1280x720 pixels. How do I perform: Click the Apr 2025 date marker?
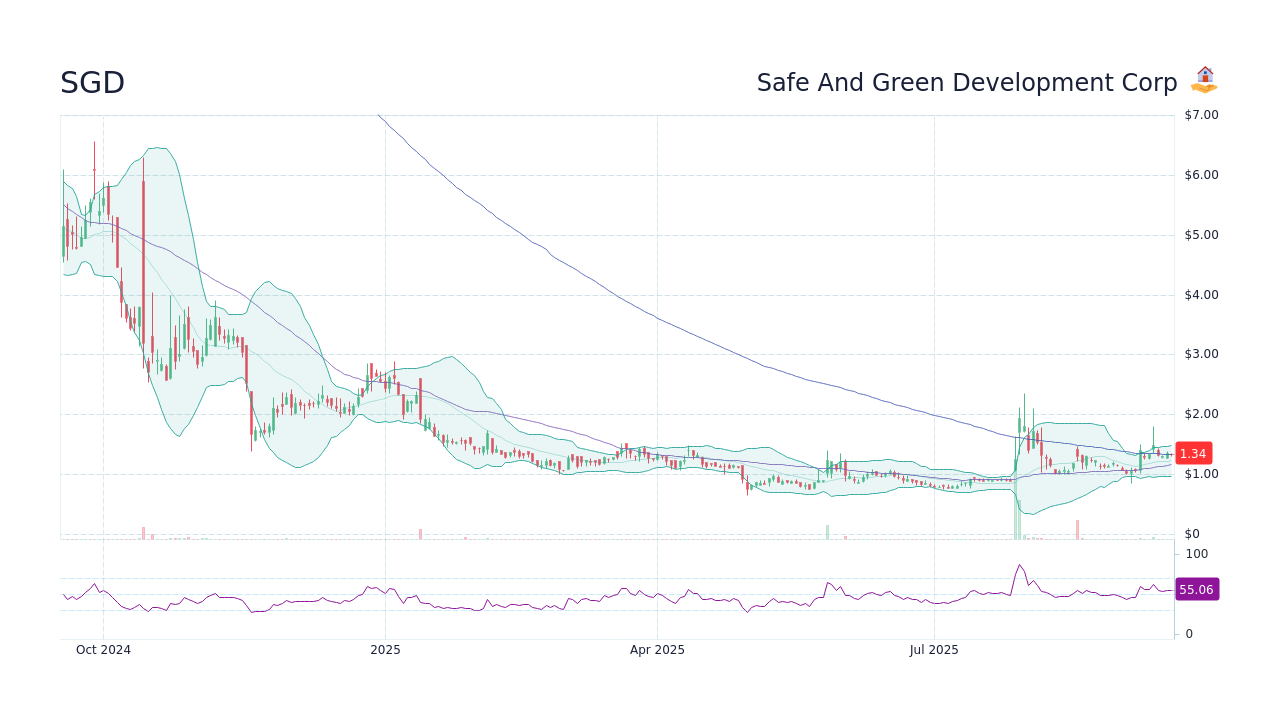(x=657, y=649)
